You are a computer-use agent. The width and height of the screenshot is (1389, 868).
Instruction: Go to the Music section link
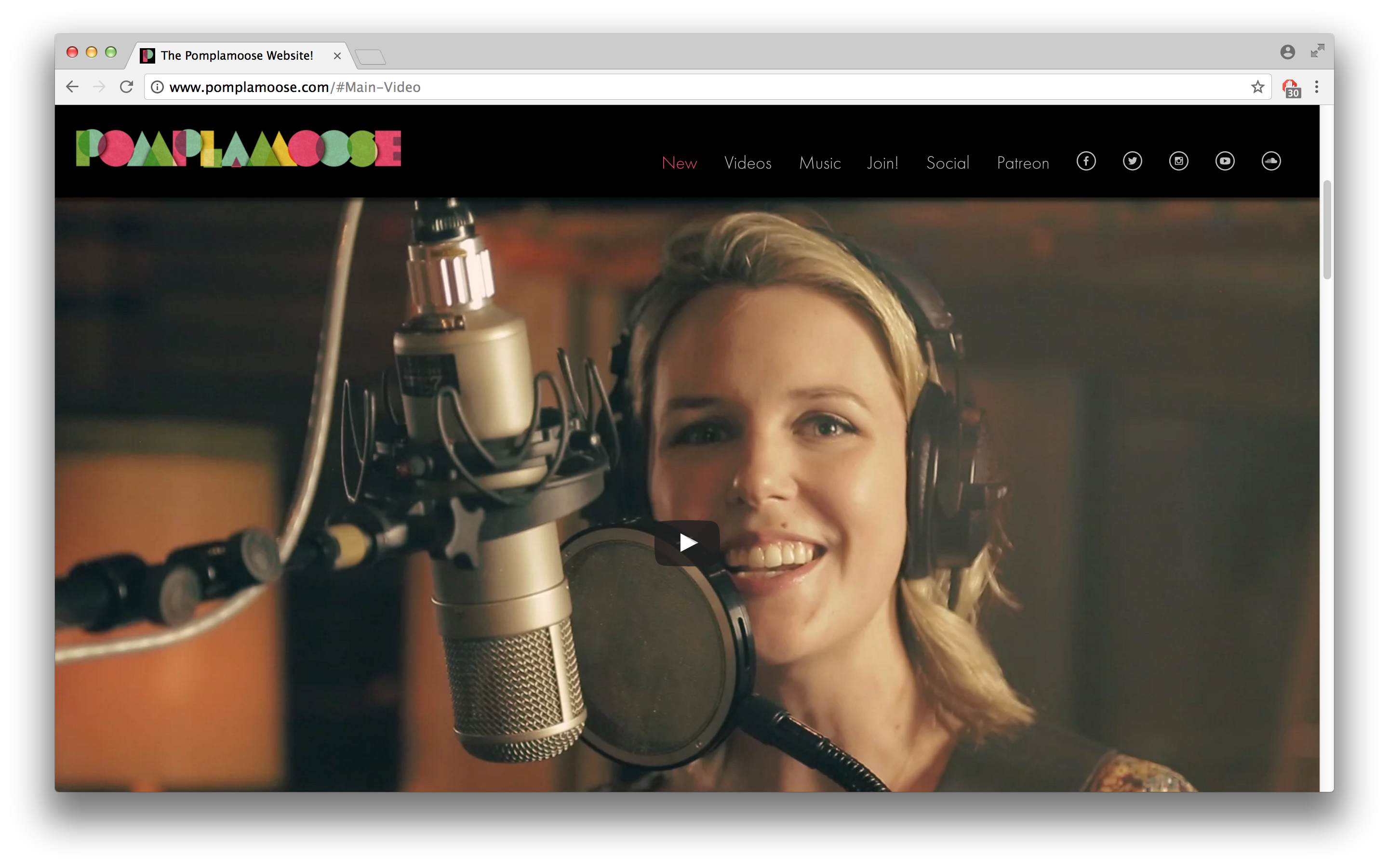click(x=820, y=163)
